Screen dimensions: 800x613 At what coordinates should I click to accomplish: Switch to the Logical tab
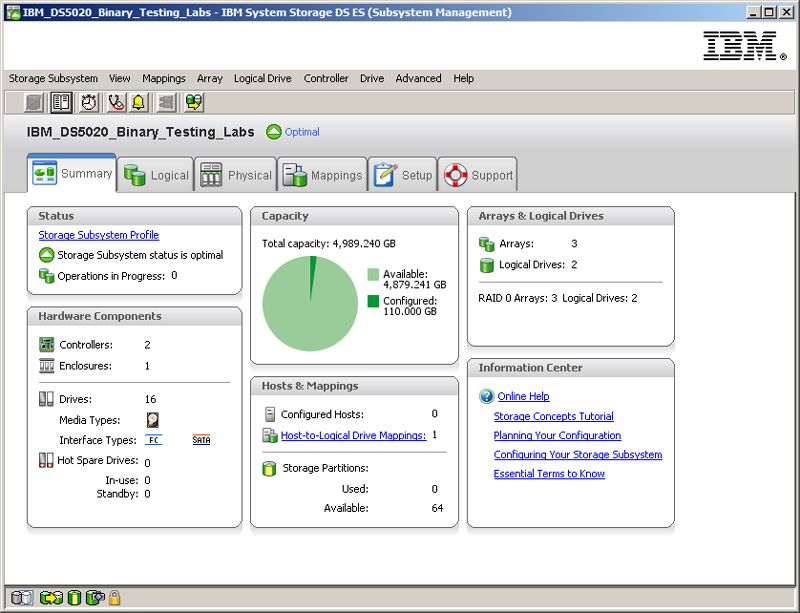click(x=156, y=175)
